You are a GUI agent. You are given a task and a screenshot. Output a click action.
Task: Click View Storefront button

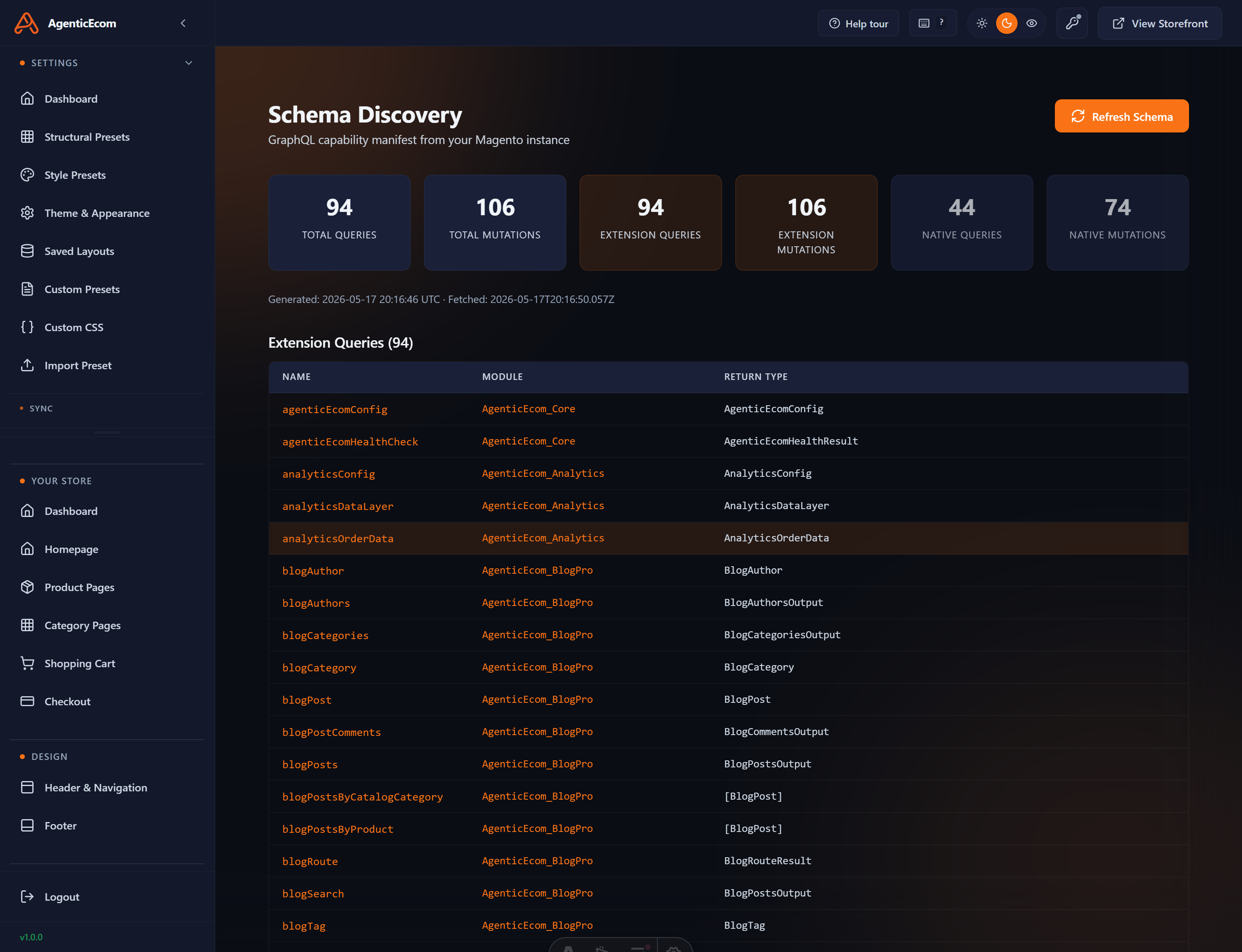click(x=1160, y=23)
